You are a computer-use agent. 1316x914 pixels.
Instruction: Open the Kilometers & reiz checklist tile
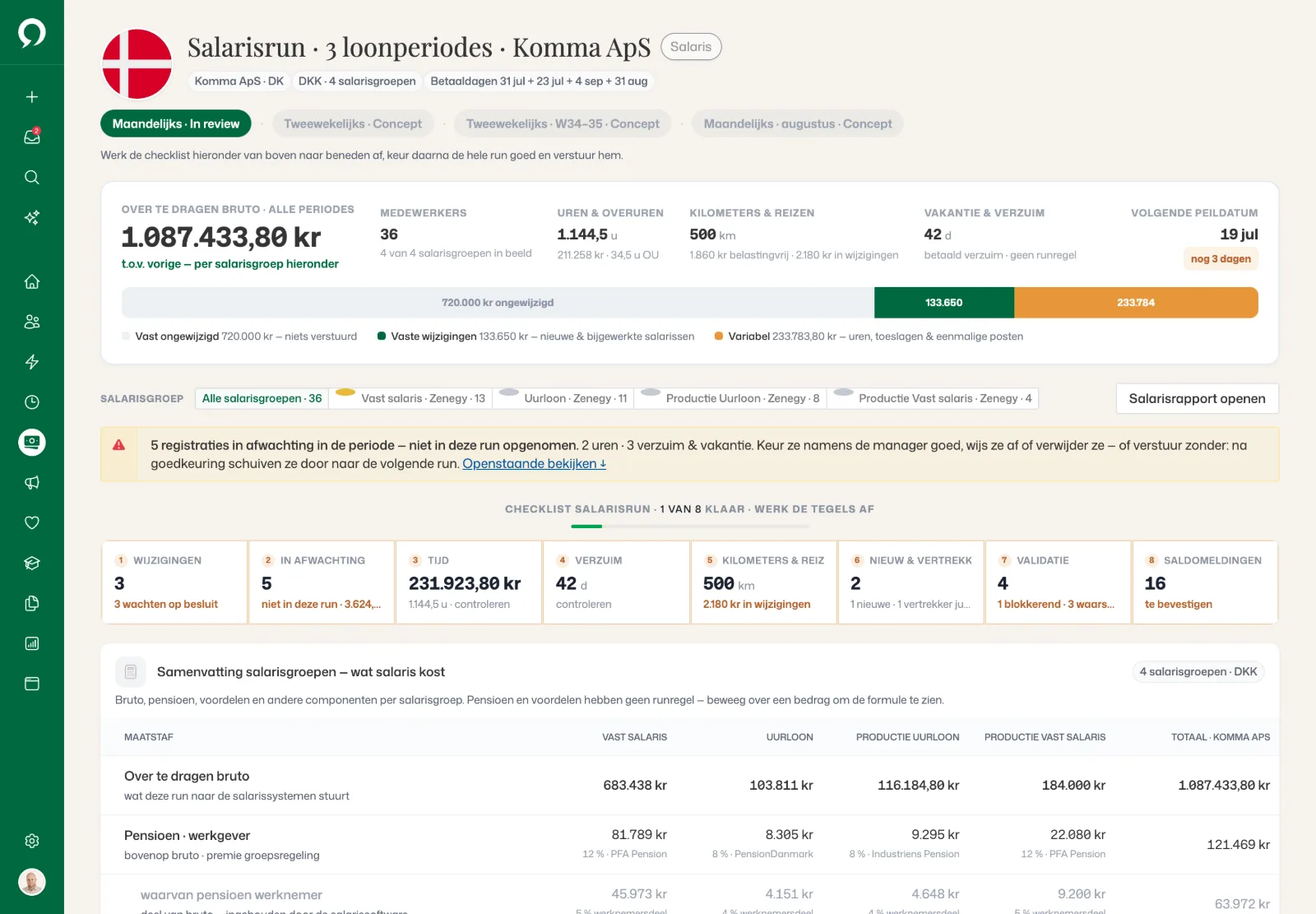coord(763,582)
